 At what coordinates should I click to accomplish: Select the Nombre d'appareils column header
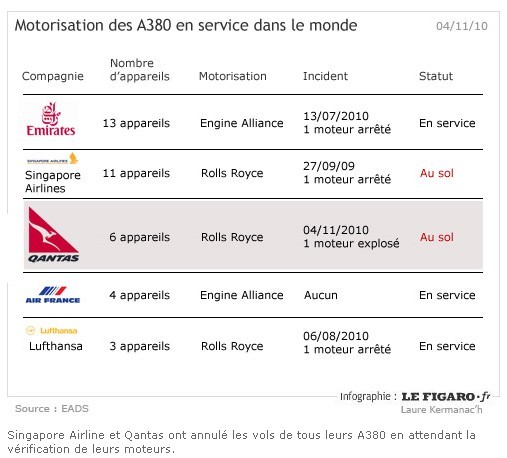click(x=140, y=70)
